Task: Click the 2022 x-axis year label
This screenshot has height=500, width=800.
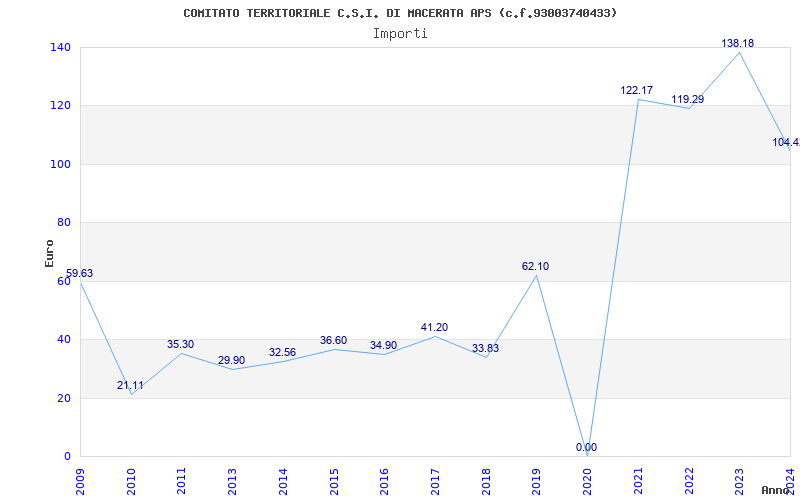Action: [688, 481]
